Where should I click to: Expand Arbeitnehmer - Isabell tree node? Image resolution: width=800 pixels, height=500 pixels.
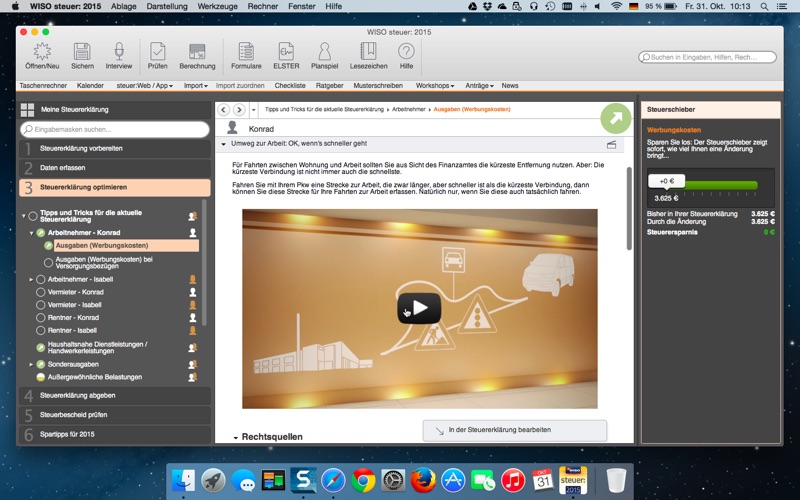click(31, 280)
